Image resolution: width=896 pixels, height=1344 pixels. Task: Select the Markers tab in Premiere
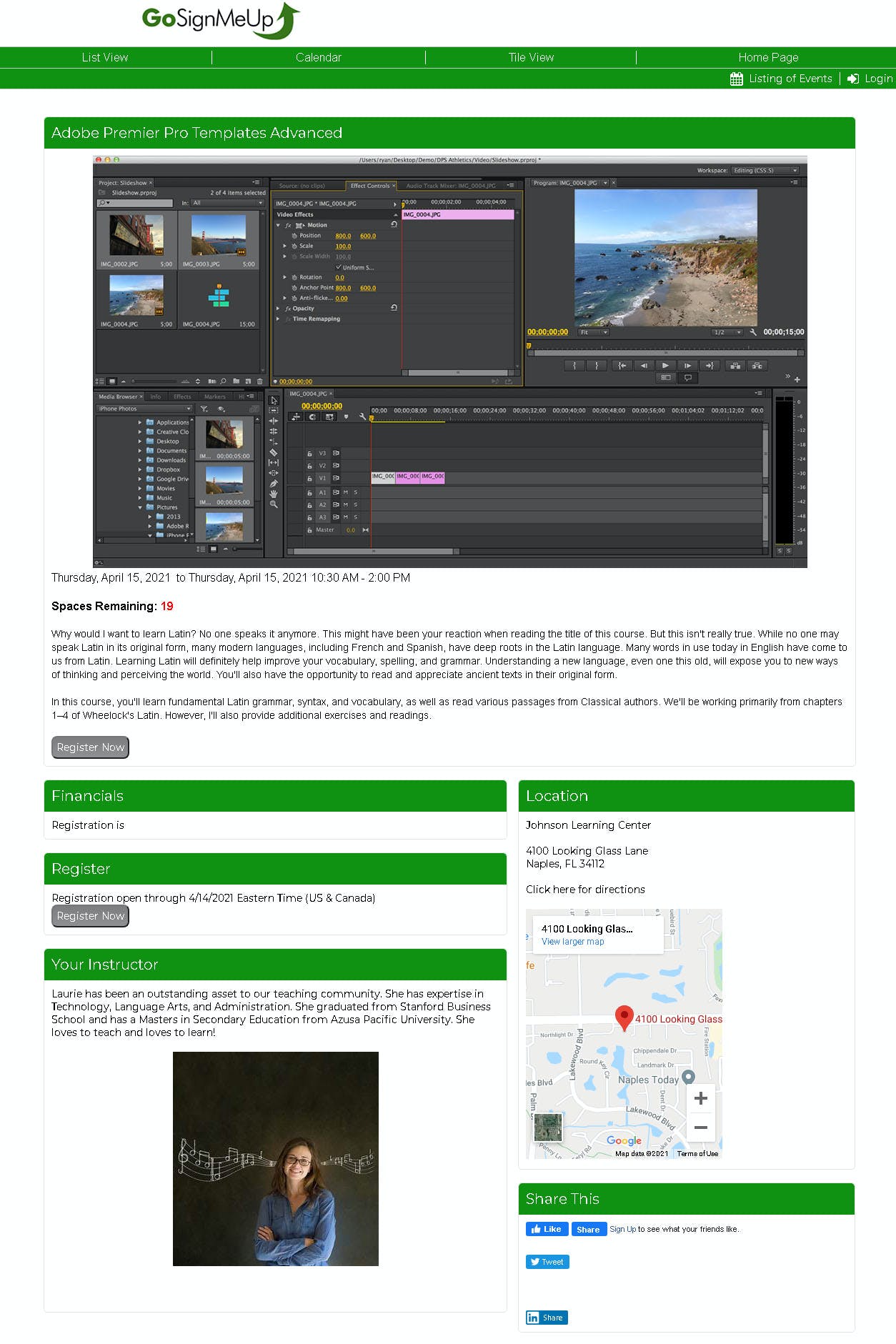click(x=214, y=397)
